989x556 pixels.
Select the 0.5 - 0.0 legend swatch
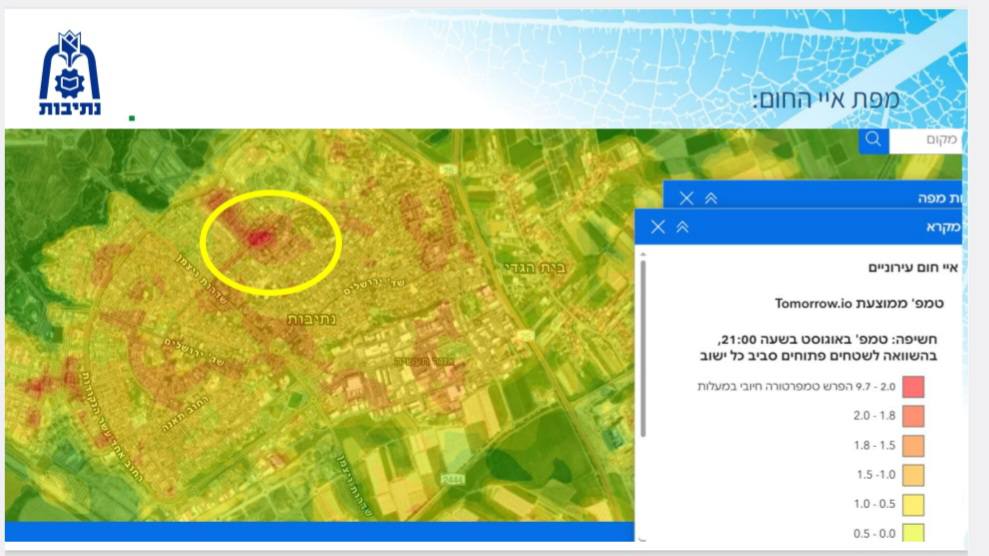tap(913, 533)
